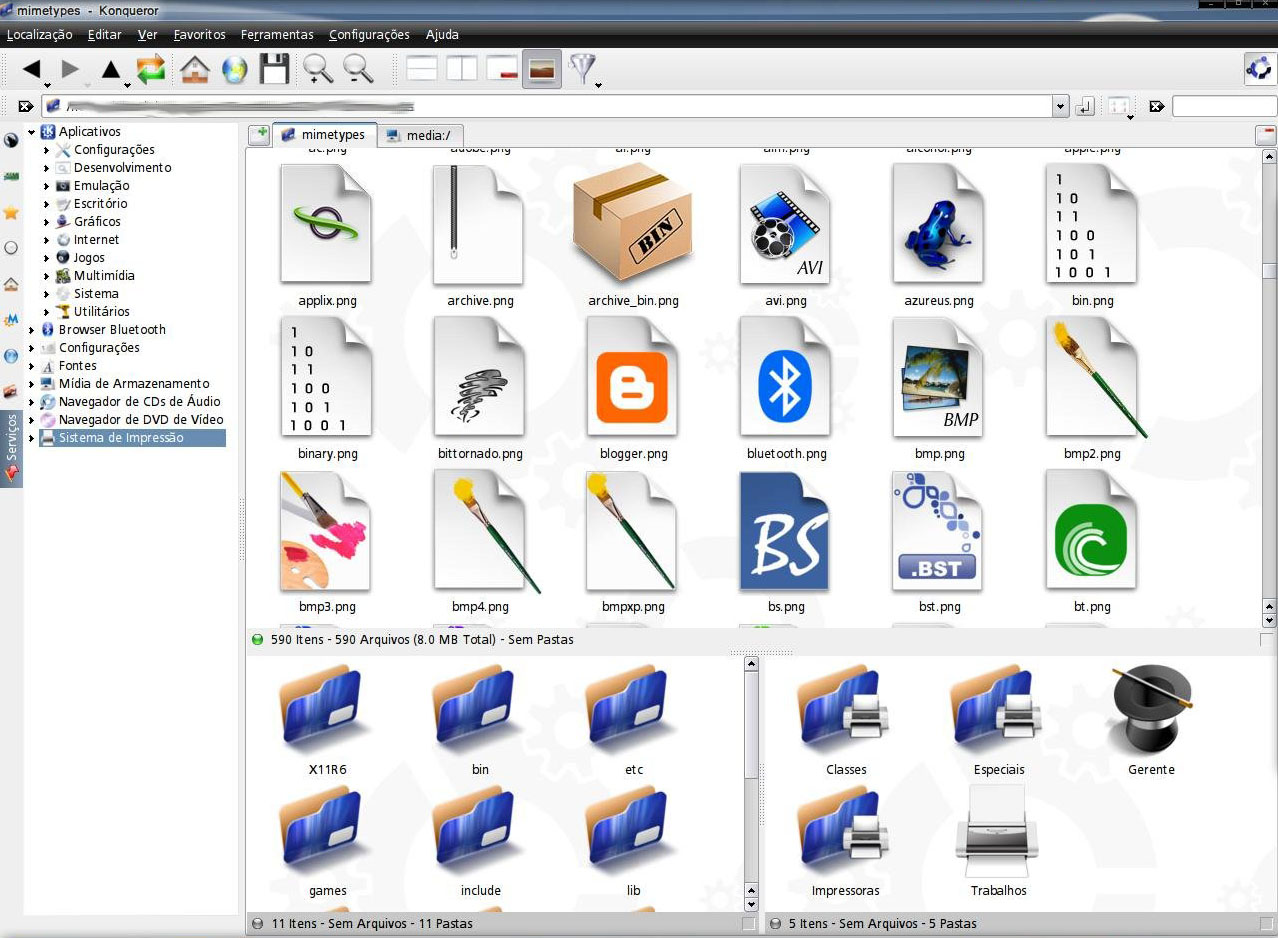Click the Konqueror throbber logo
Image resolution: width=1278 pixels, height=938 pixels.
click(1259, 69)
